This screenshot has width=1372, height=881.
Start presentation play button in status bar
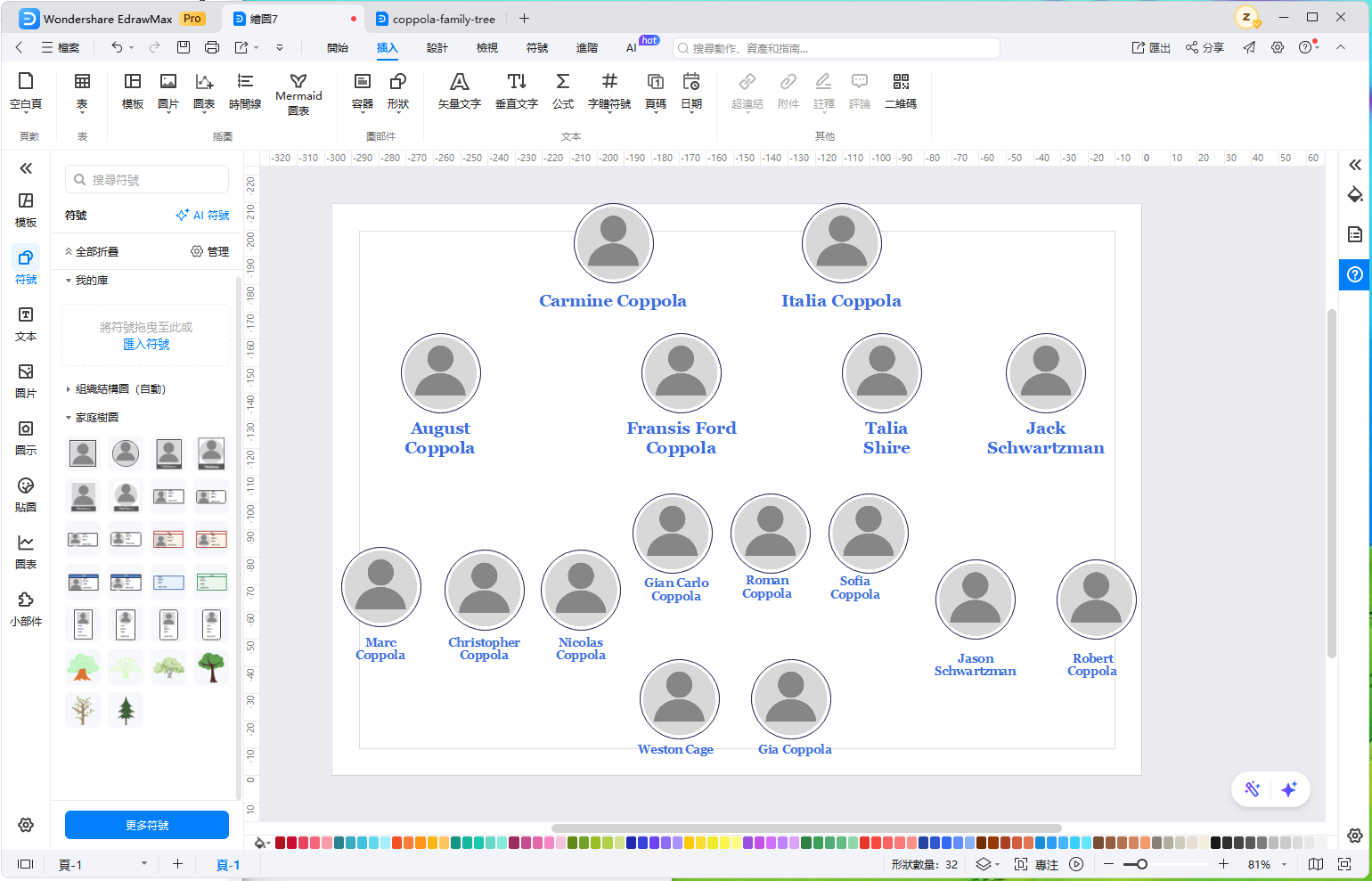tap(1076, 864)
